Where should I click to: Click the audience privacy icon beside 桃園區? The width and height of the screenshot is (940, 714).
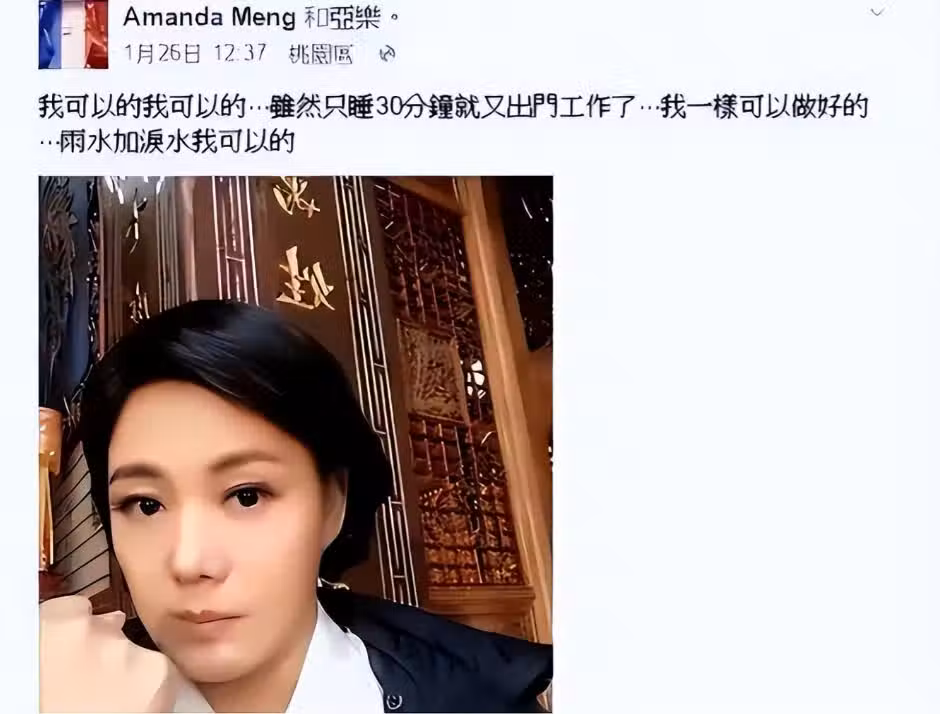(388, 54)
